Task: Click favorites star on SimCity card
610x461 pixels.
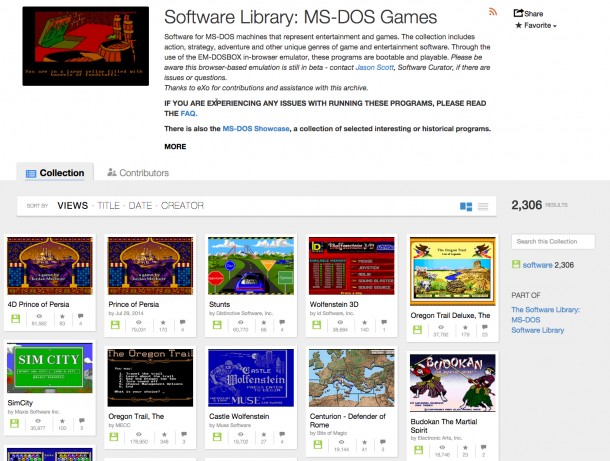Action: (x=62, y=421)
